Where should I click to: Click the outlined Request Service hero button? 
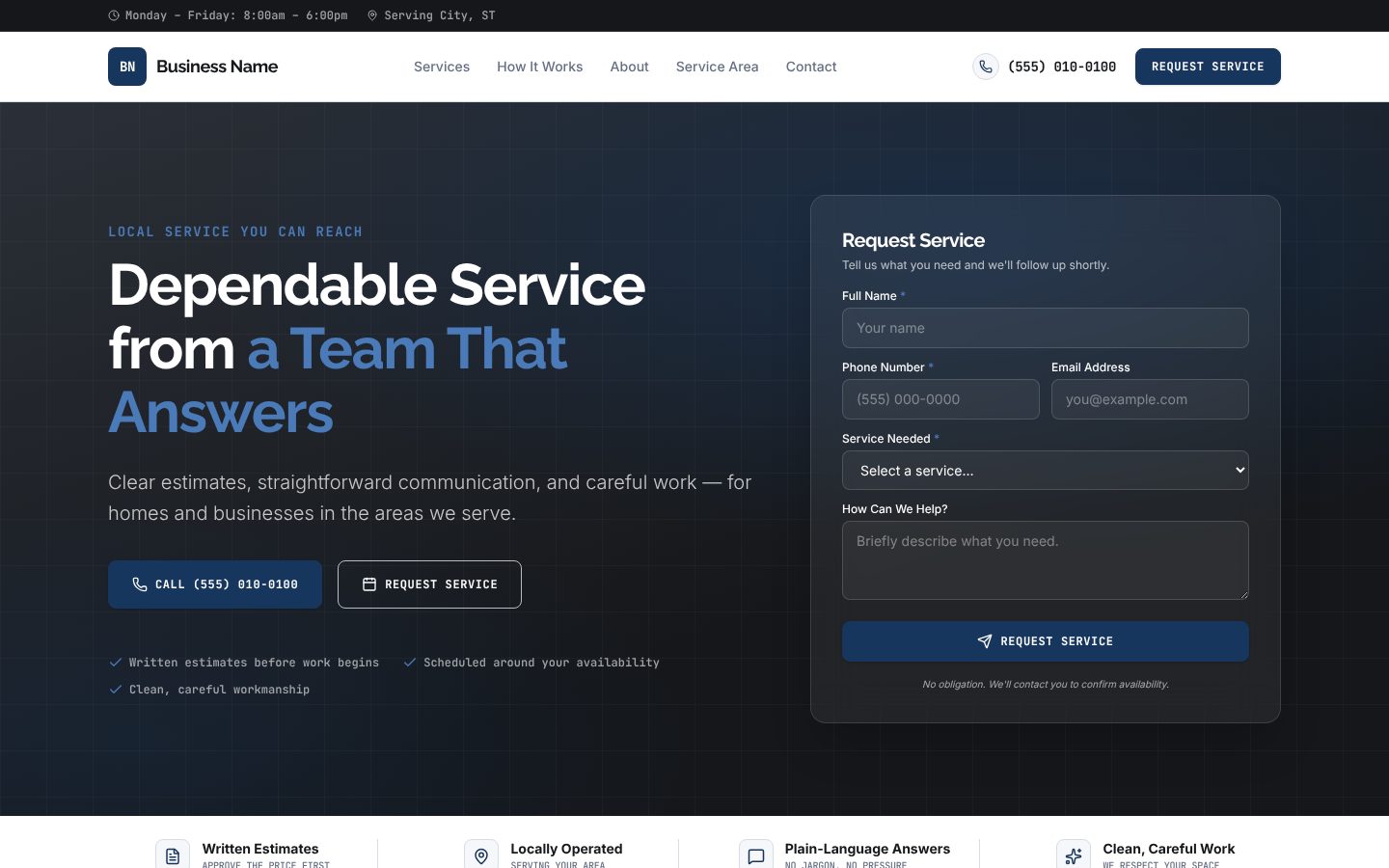coord(429,584)
